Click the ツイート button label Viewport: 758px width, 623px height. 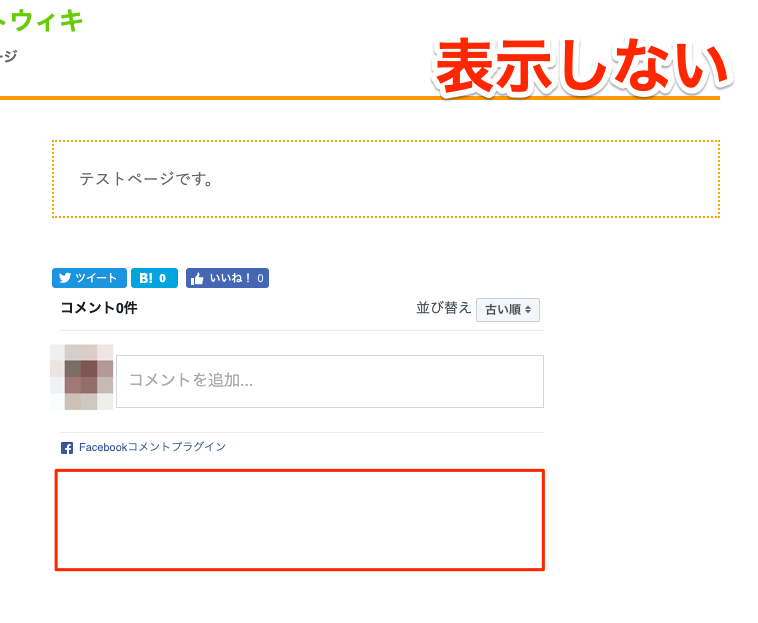point(96,278)
